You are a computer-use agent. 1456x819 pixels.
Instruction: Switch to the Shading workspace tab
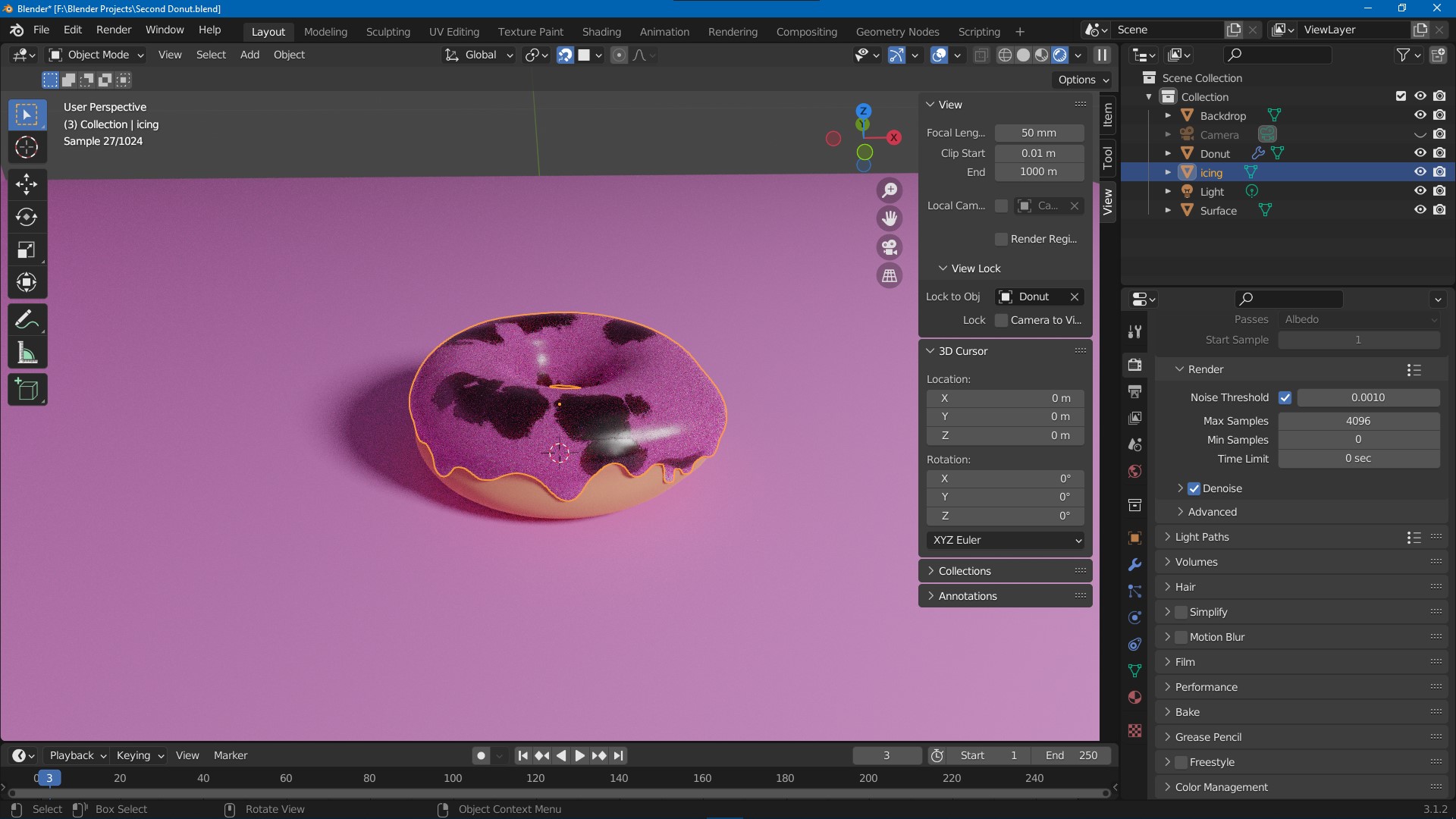[601, 31]
